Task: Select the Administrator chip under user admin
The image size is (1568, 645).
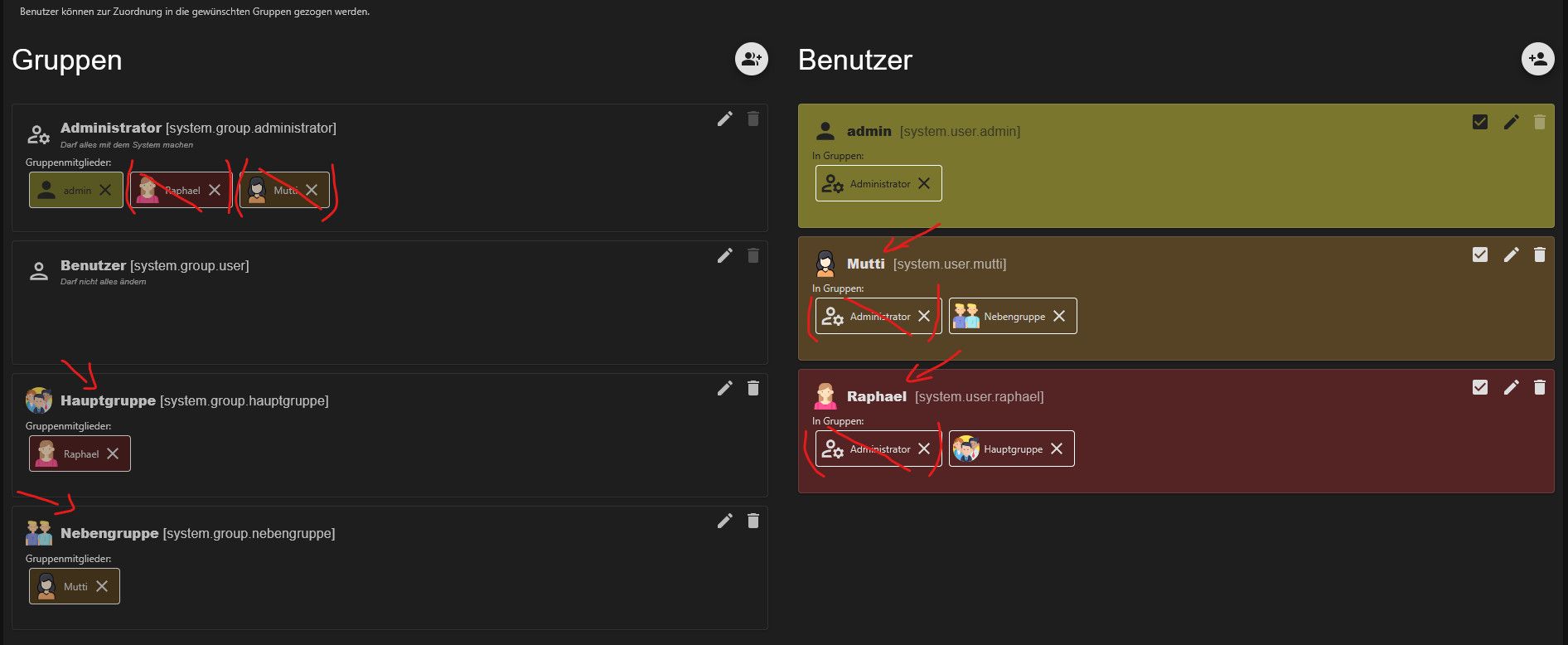Action: 878,183
